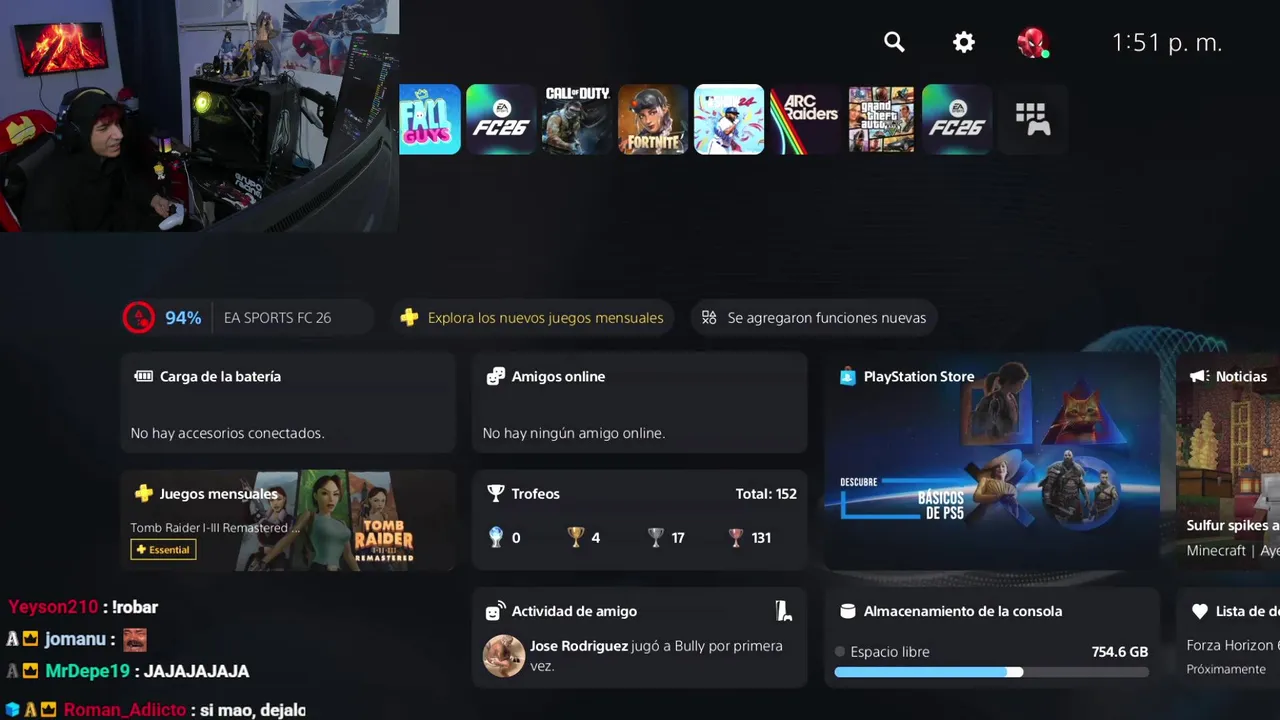Click the Amigos online friends icon
Screen dimensions: 1280x720
pyautogui.click(x=495, y=377)
